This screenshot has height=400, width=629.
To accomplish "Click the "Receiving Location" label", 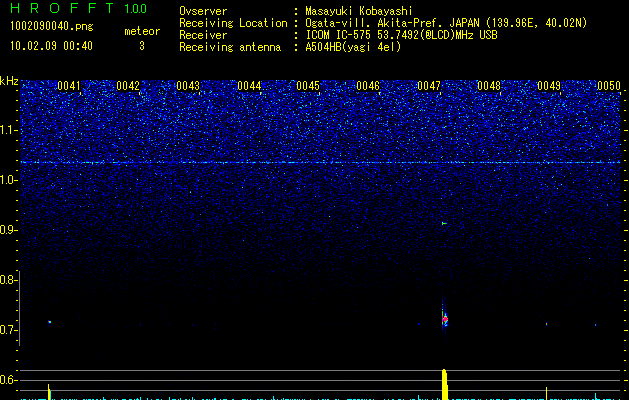I will (233, 23).
